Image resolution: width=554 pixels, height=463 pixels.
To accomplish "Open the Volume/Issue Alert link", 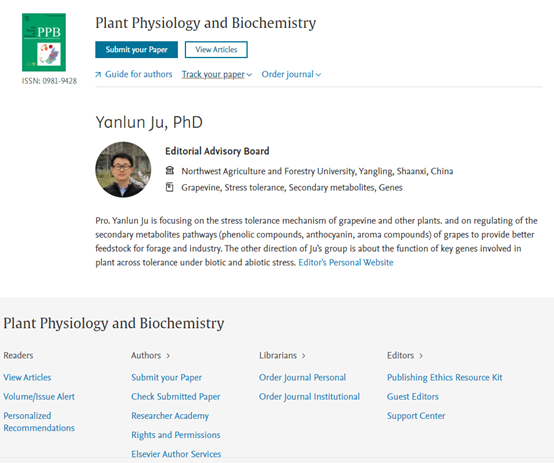I will (x=39, y=397).
